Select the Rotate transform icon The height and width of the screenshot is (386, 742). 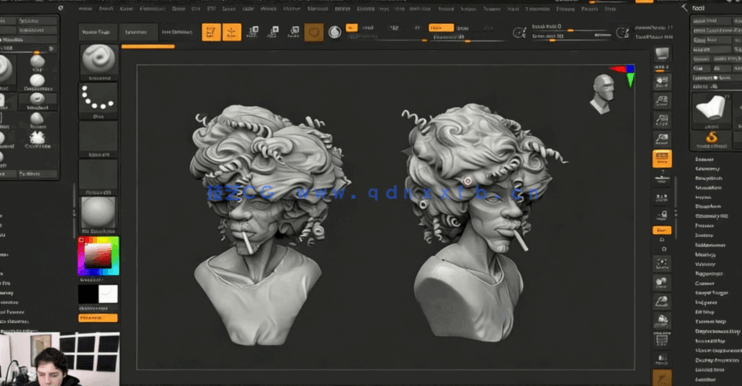(x=294, y=32)
